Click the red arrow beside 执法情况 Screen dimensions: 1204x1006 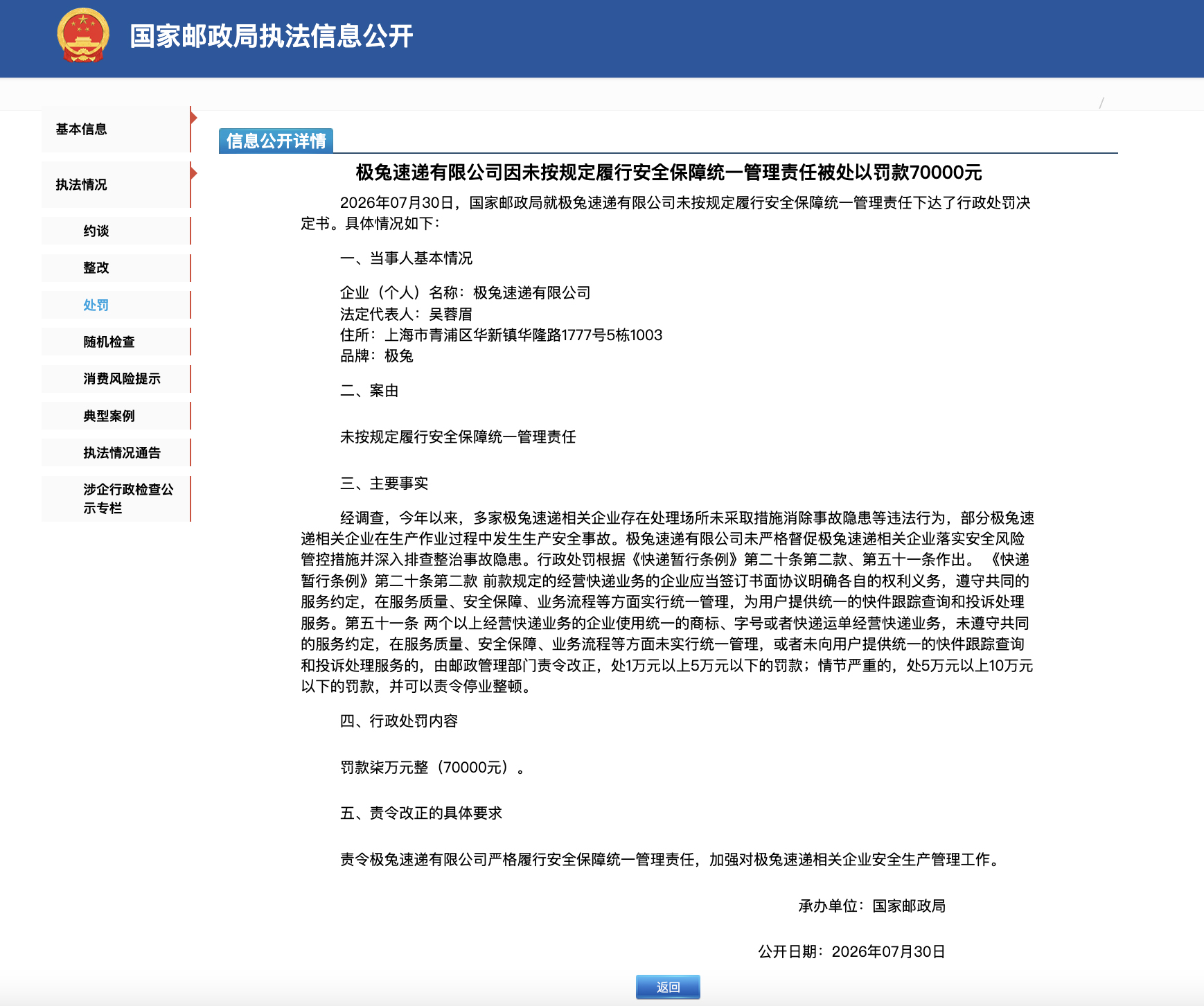pos(194,173)
